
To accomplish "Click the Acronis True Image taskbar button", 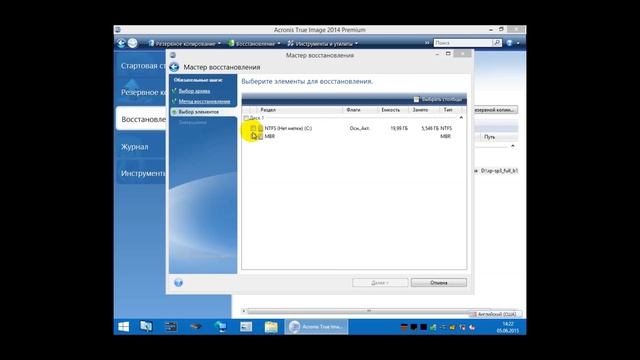I will point(316,327).
